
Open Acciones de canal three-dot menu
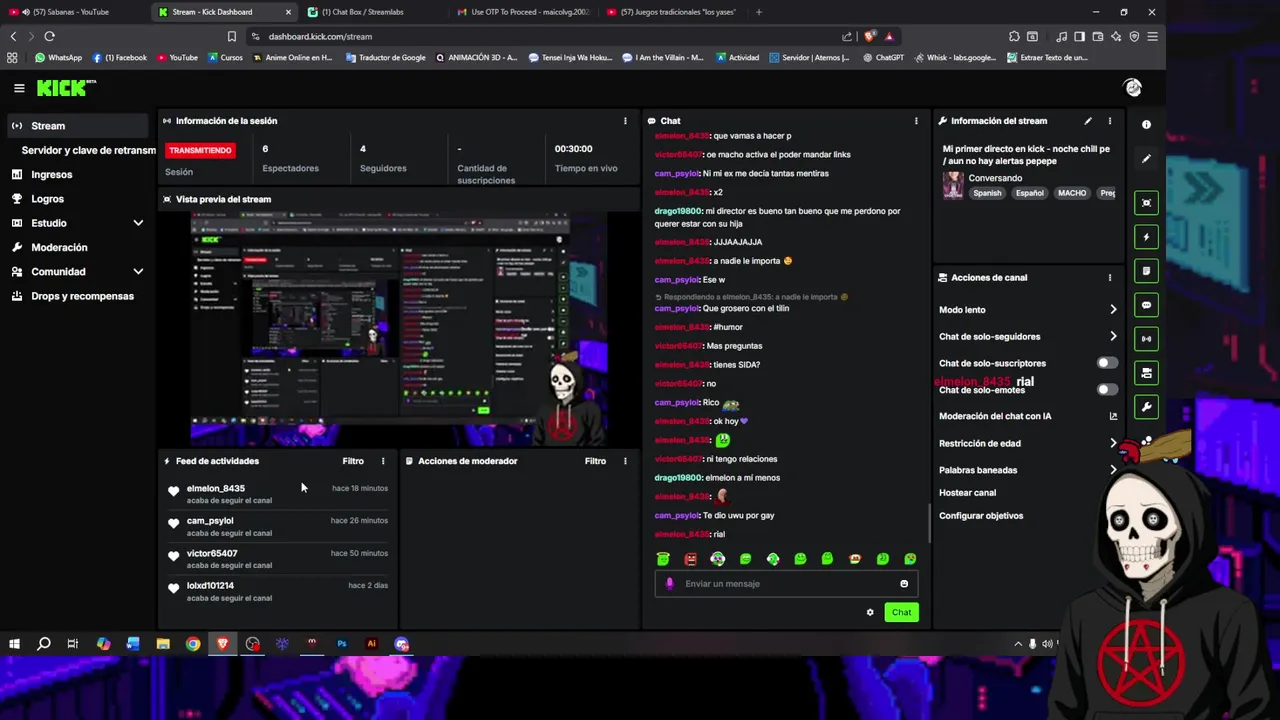coord(1109,278)
